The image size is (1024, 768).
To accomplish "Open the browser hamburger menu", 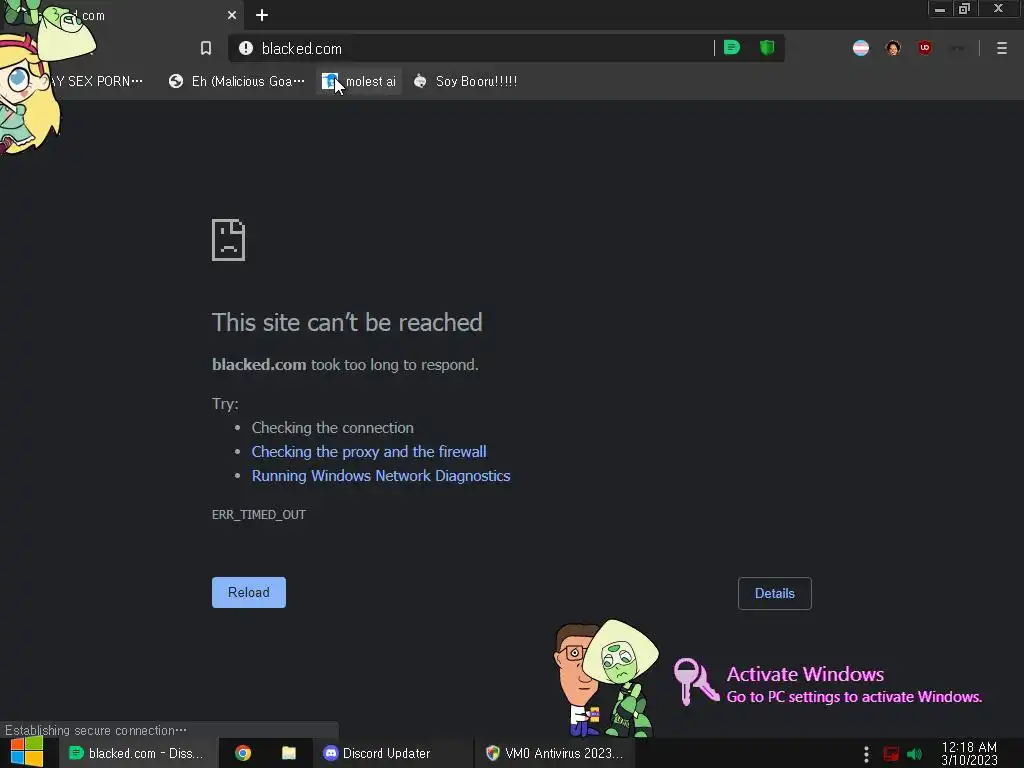I will [x=1002, y=48].
